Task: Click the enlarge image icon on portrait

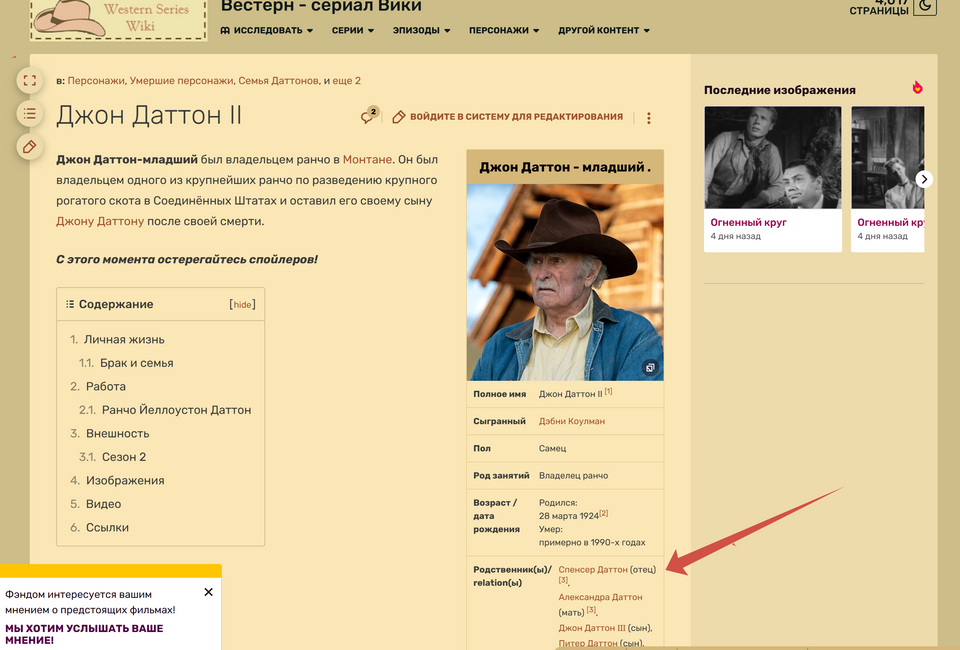Action: 650,368
